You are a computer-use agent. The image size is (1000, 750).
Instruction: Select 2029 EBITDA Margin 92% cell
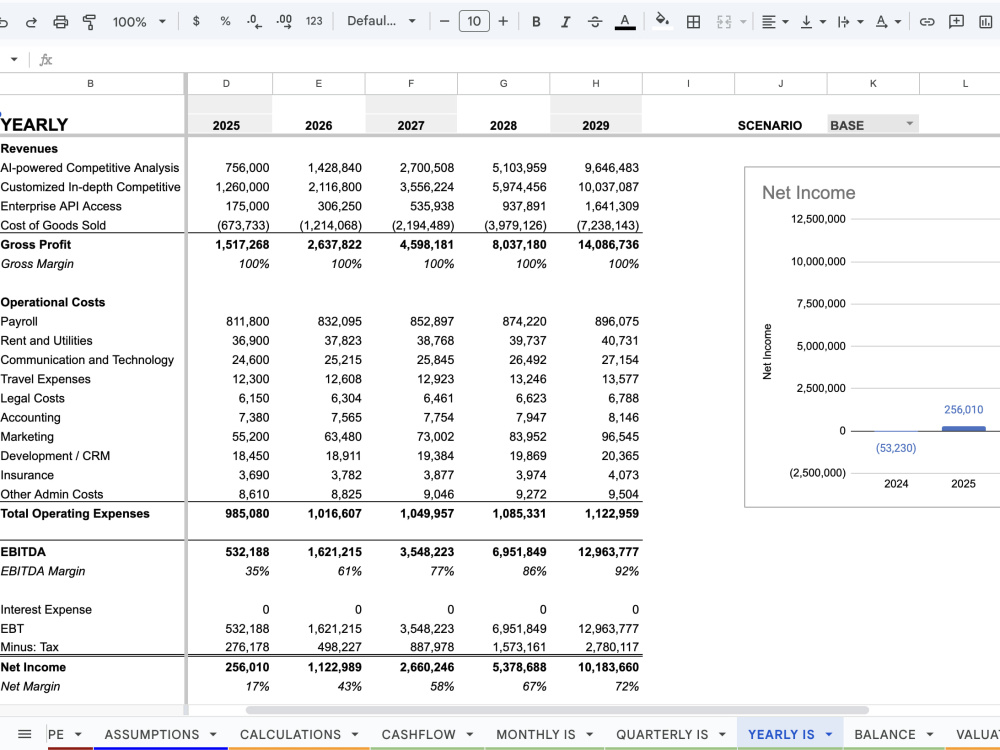coord(596,571)
